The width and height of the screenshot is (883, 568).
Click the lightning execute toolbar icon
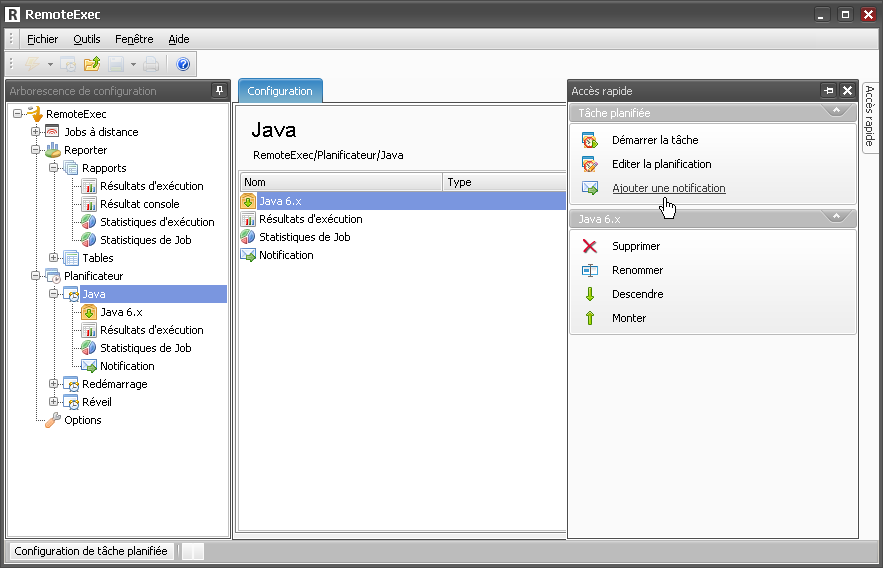pos(32,64)
